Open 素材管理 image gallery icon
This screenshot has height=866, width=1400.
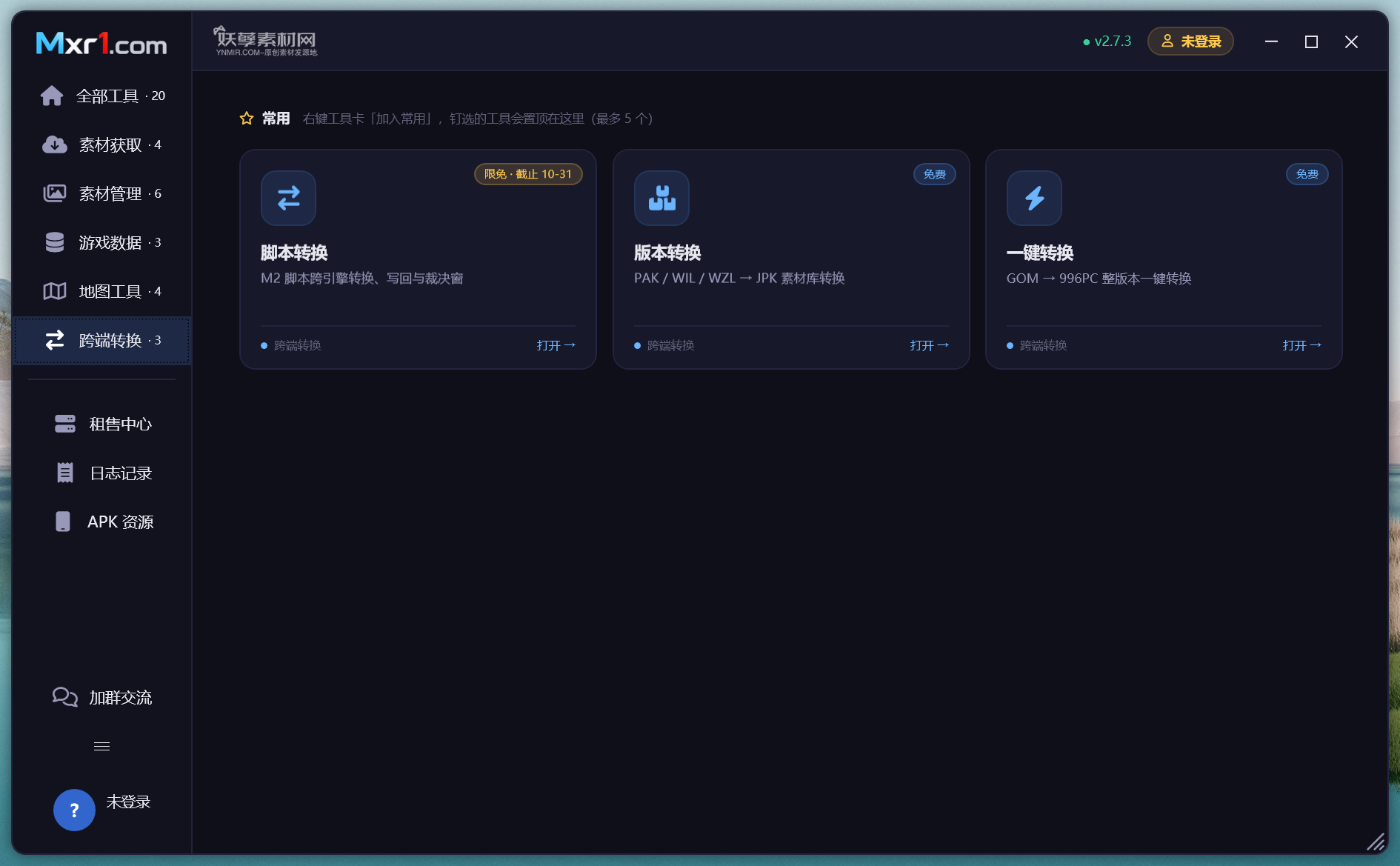pyautogui.click(x=55, y=193)
